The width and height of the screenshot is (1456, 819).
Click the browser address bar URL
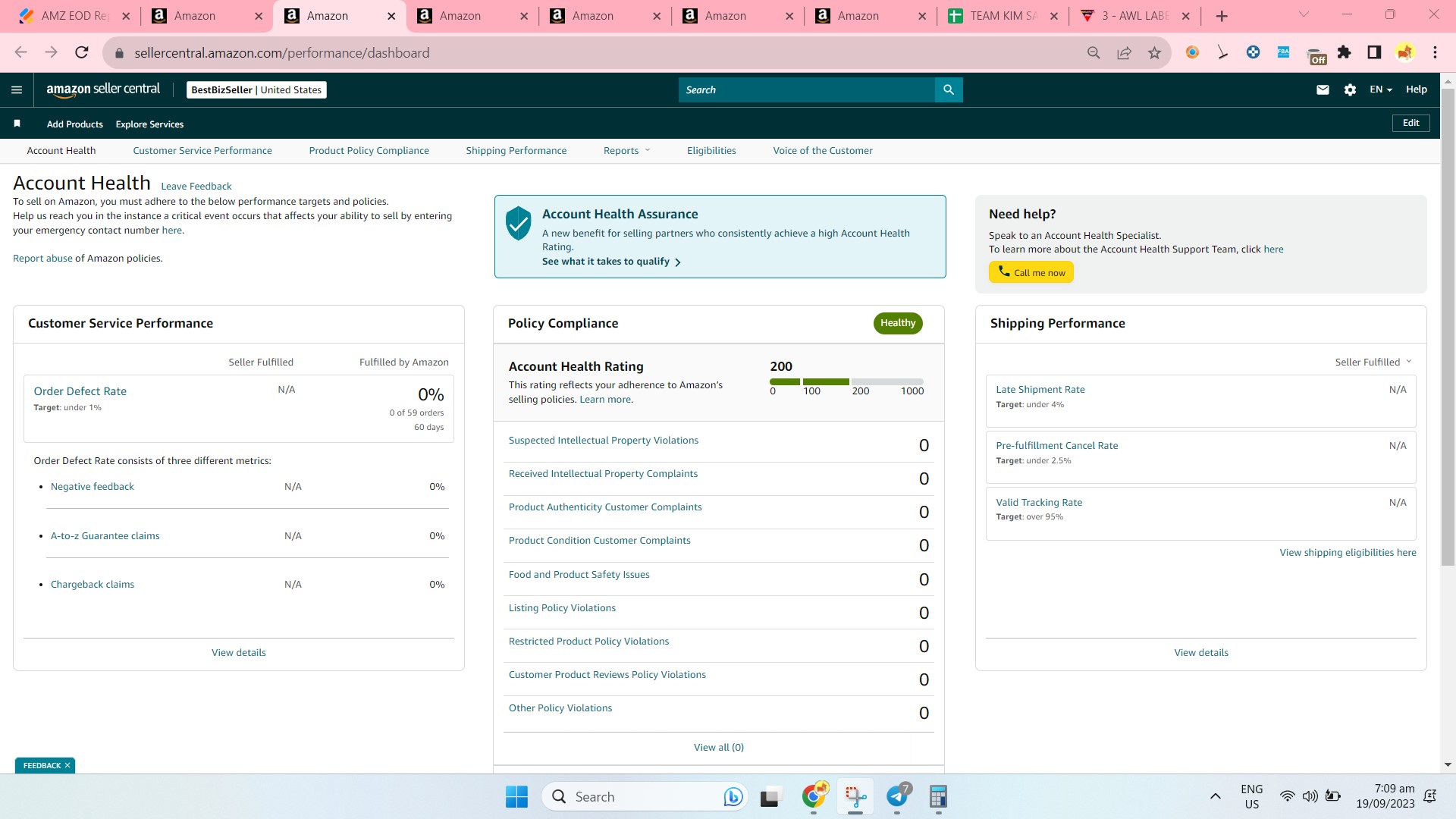(x=282, y=52)
